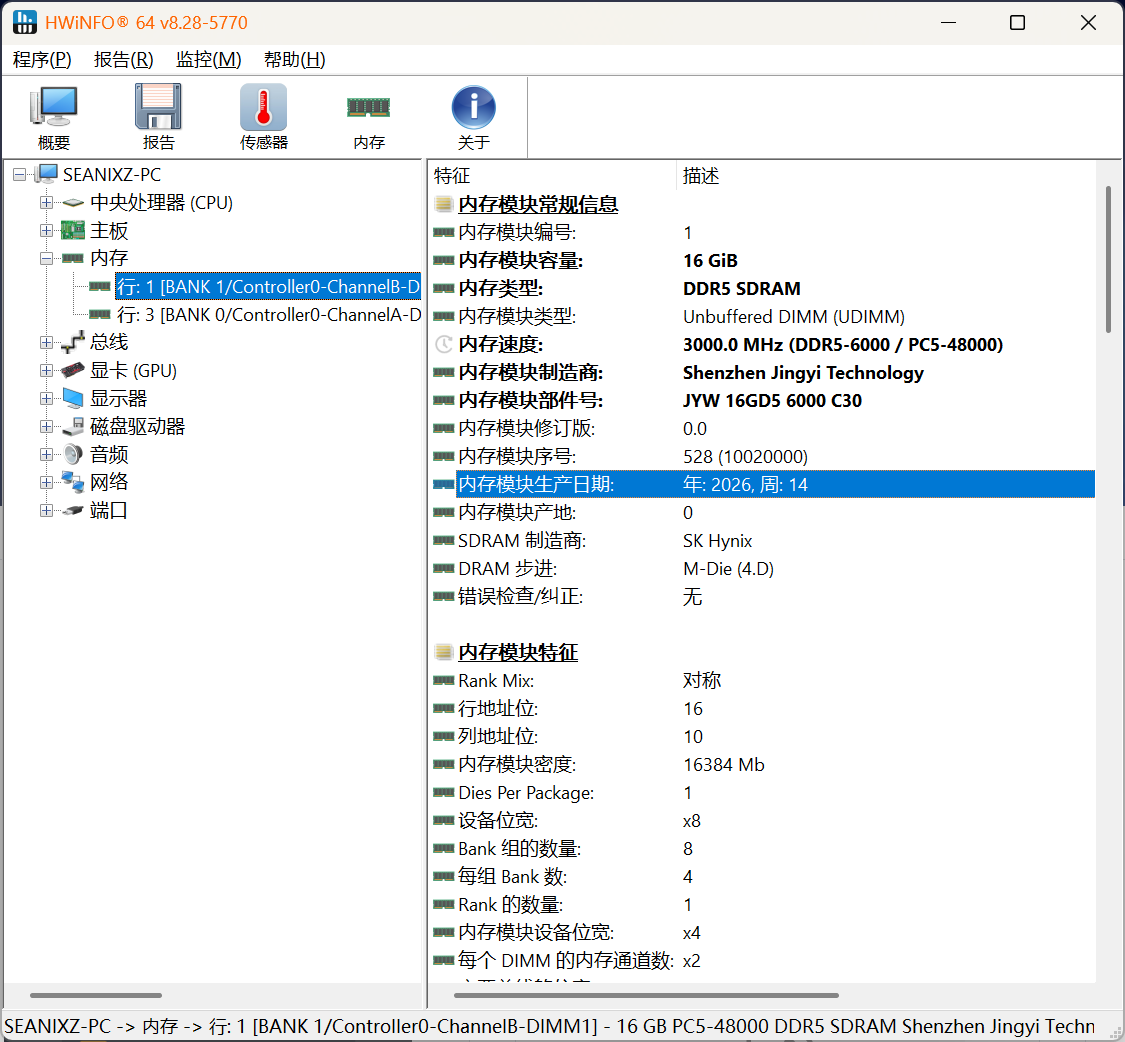Click the memory icon beside Rank Mix
The image size is (1125, 1042).
pos(443,680)
